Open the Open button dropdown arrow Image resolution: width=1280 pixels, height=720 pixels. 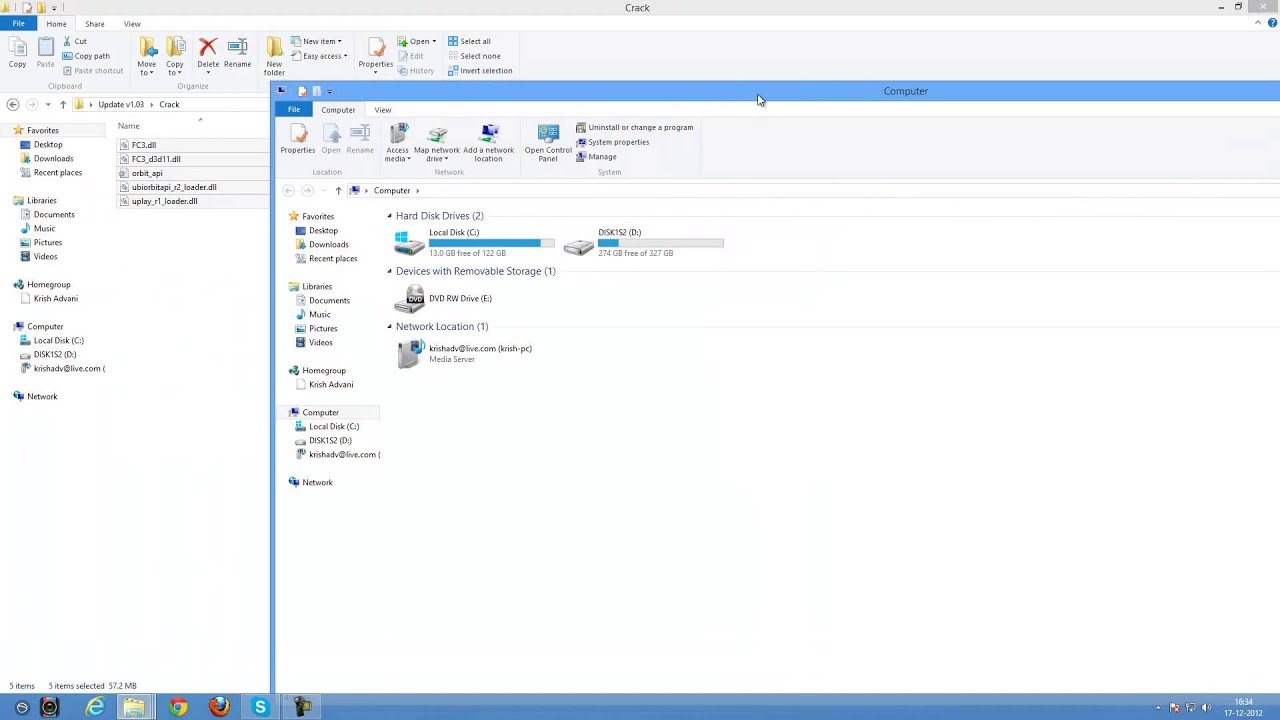tap(433, 41)
